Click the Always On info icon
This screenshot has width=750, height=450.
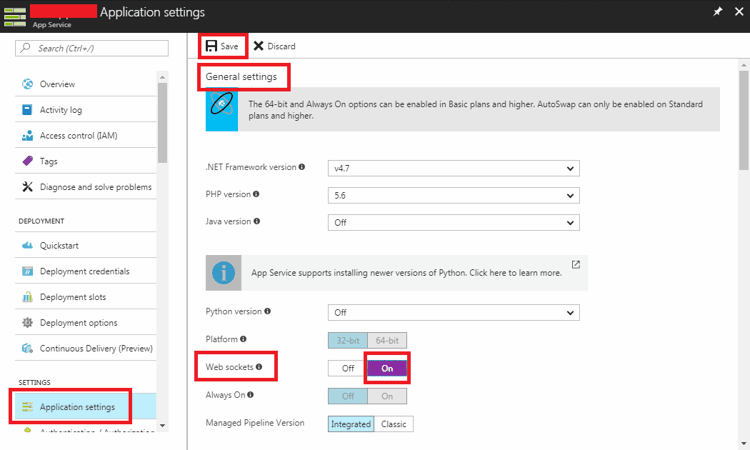click(x=251, y=395)
